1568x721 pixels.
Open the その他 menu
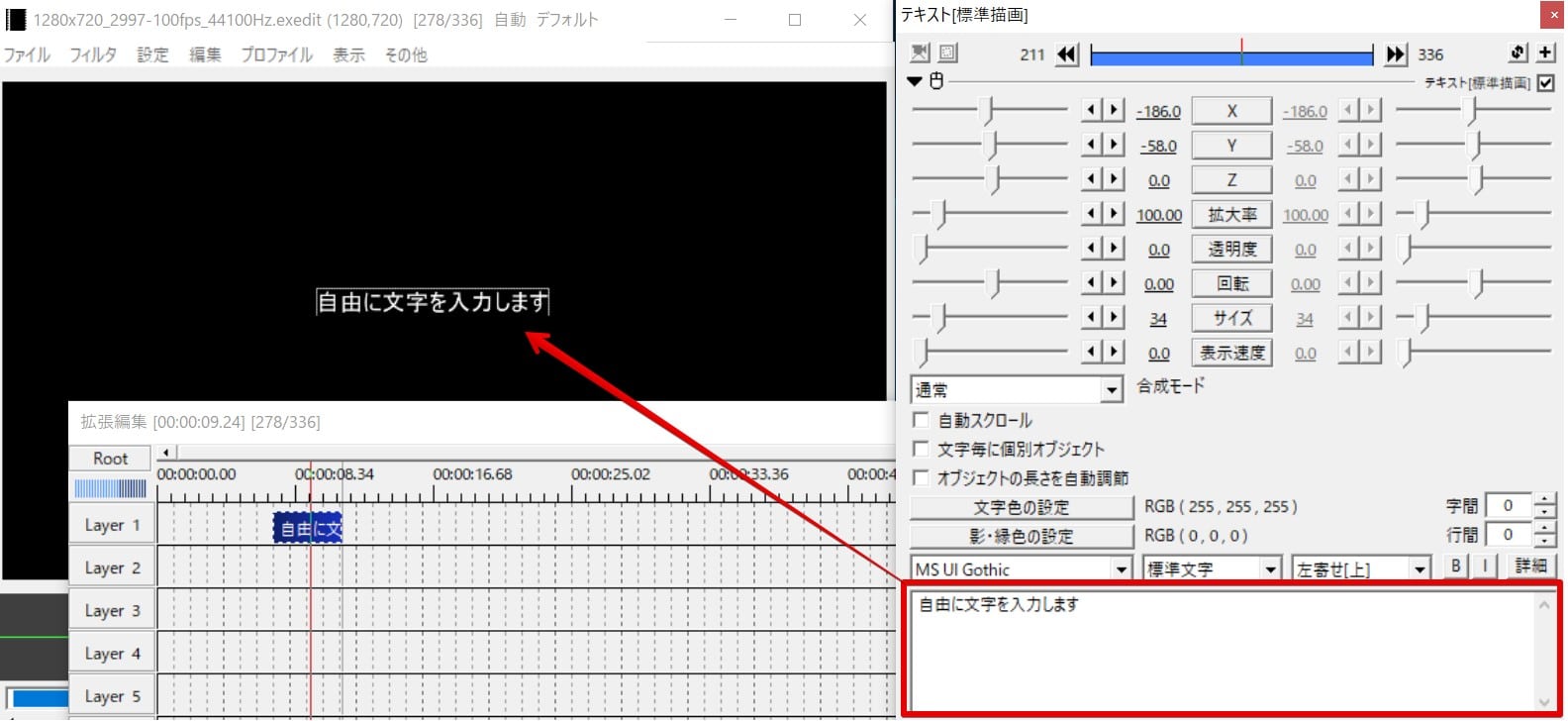406,54
